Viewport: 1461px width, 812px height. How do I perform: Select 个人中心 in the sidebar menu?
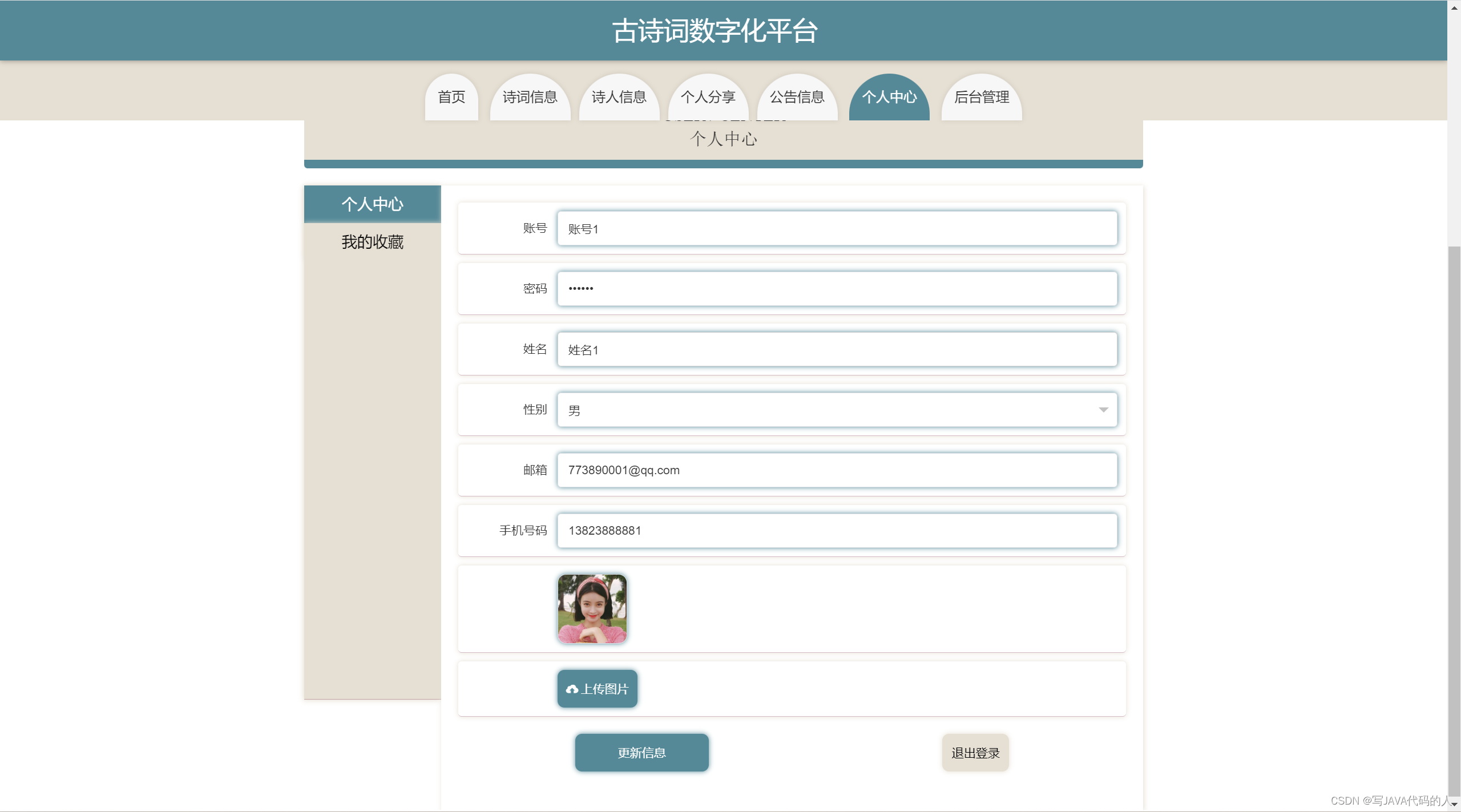pyautogui.click(x=372, y=204)
